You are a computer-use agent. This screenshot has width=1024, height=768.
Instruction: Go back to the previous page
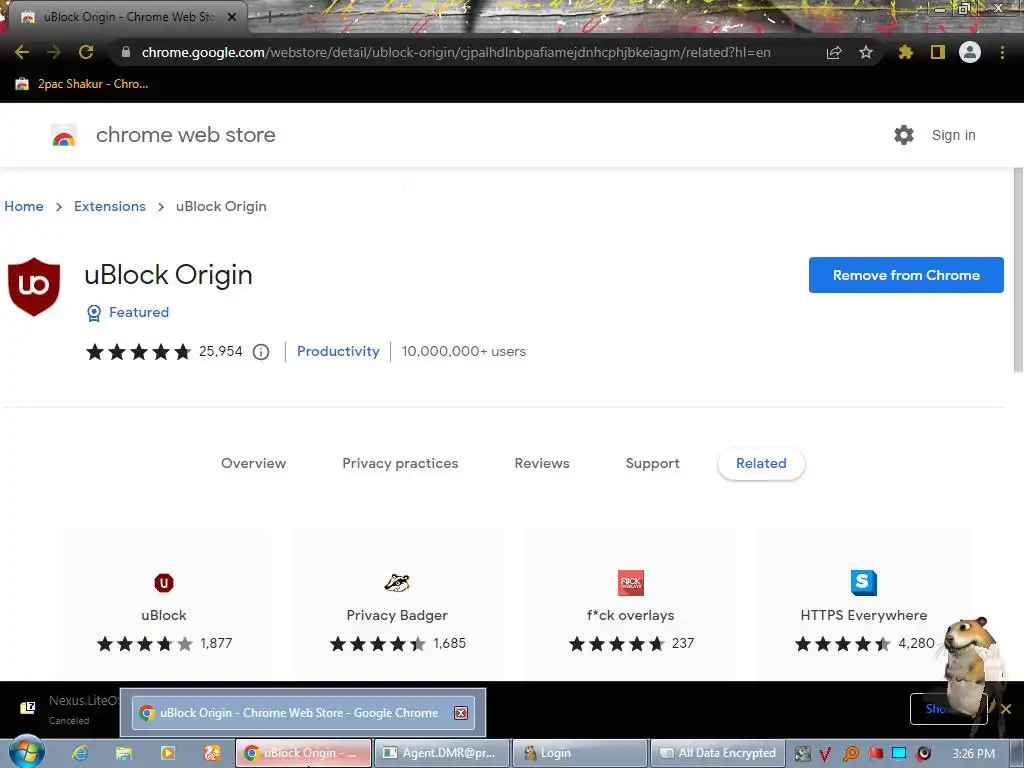tap(22, 52)
